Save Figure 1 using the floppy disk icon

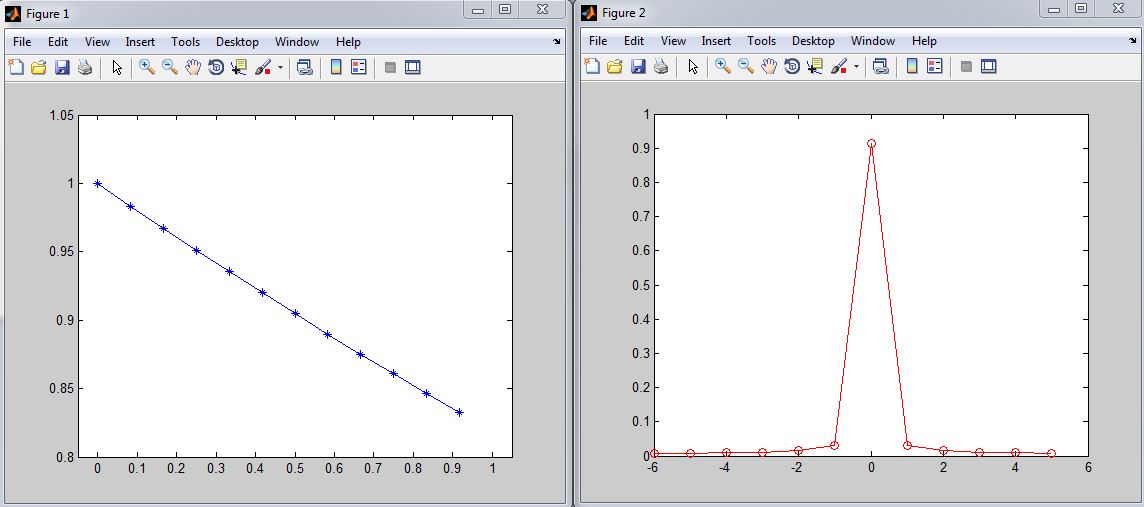tap(62, 67)
